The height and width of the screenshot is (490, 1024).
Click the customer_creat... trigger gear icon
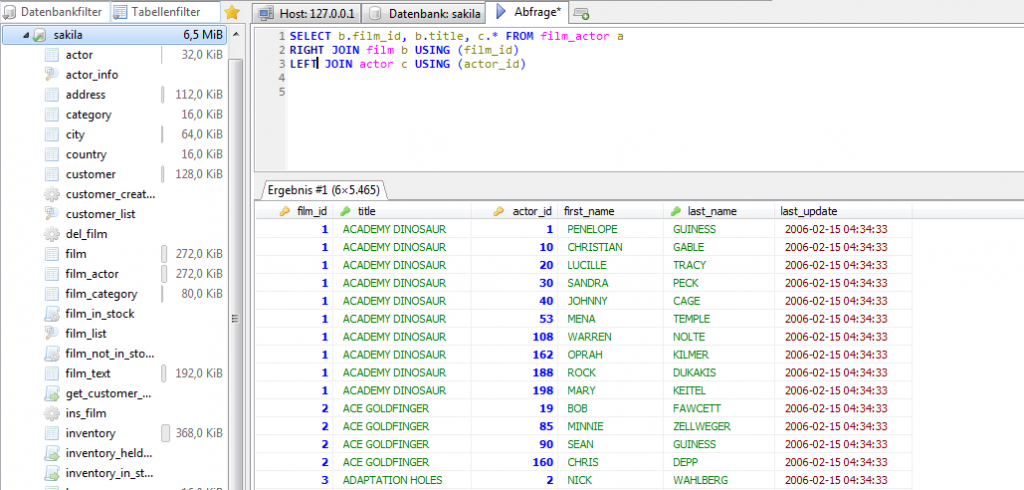point(52,194)
